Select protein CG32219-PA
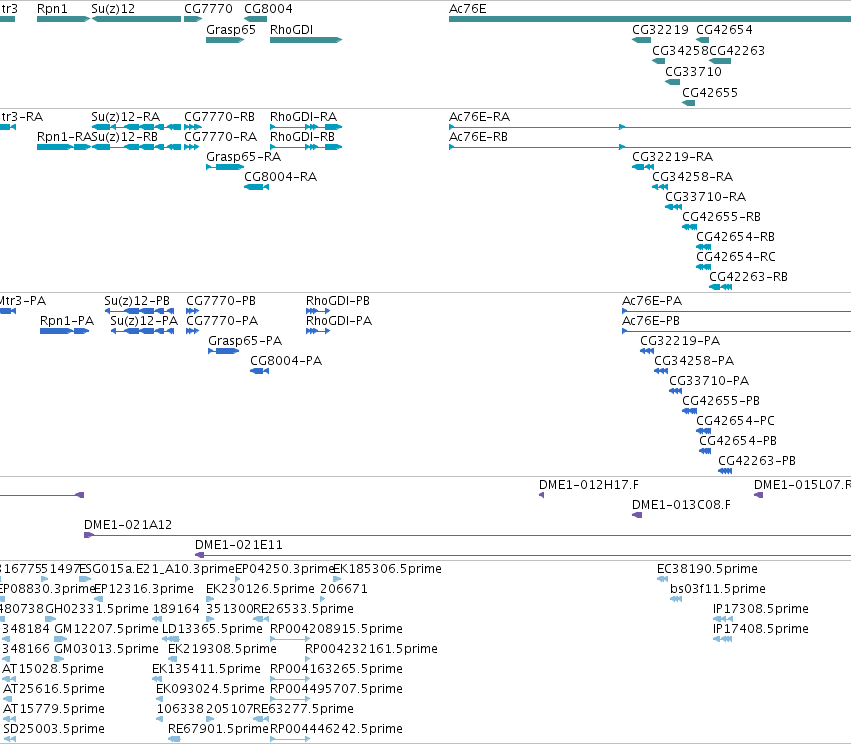The height and width of the screenshot is (744, 851). (x=680, y=341)
